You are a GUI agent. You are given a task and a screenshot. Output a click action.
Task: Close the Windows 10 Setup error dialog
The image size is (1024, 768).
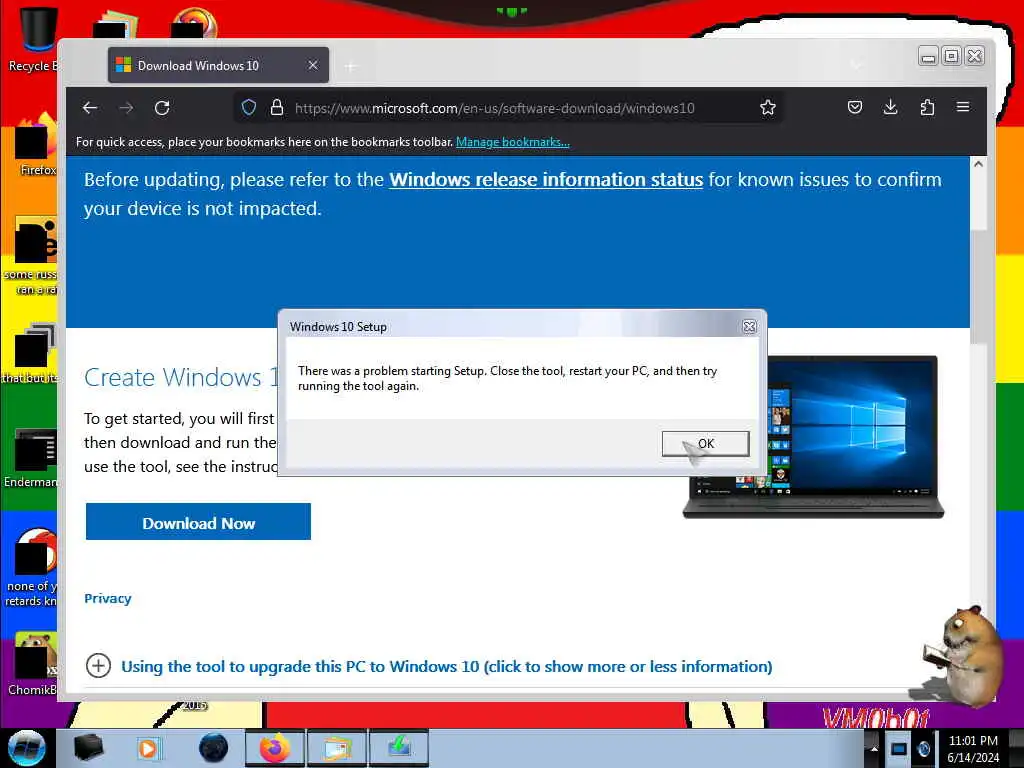click(x=750, y=327)
